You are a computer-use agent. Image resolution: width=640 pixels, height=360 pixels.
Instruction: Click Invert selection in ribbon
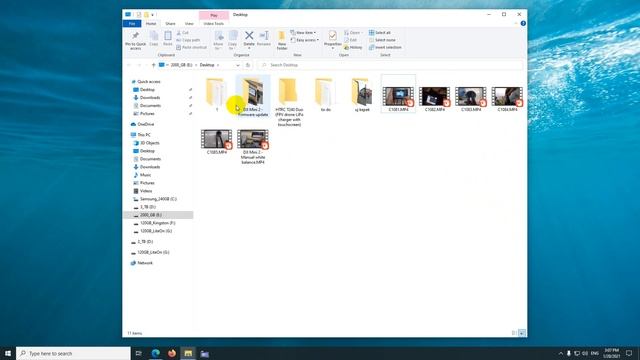385,47
